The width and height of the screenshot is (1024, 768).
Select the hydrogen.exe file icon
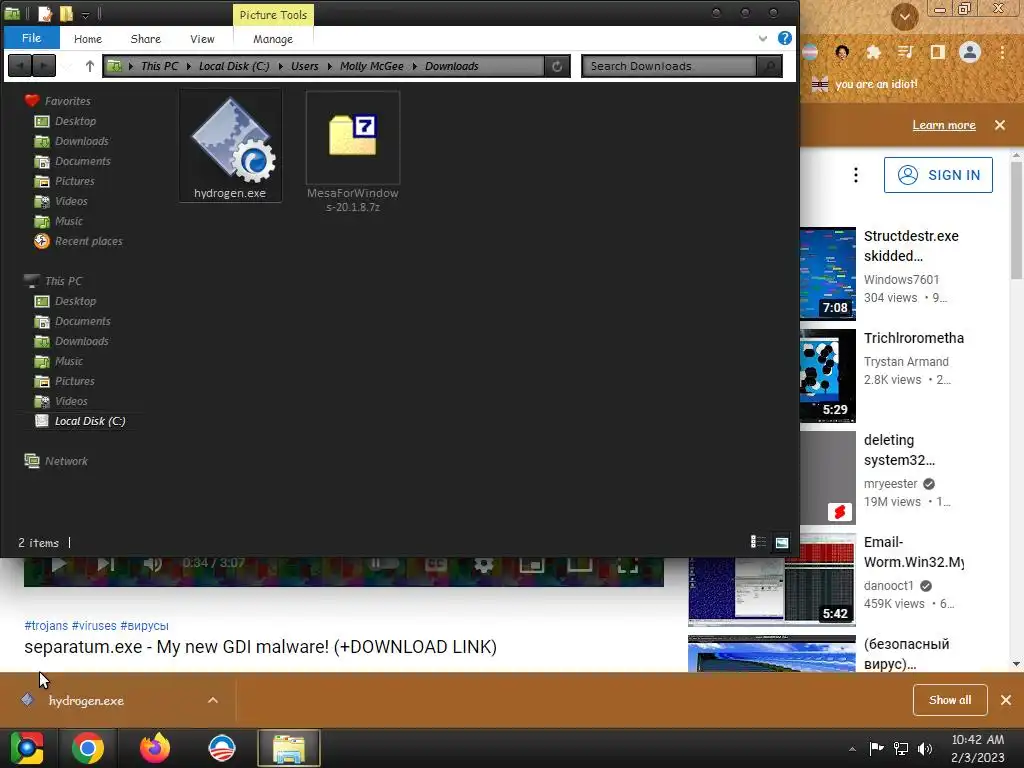point(230,146)
